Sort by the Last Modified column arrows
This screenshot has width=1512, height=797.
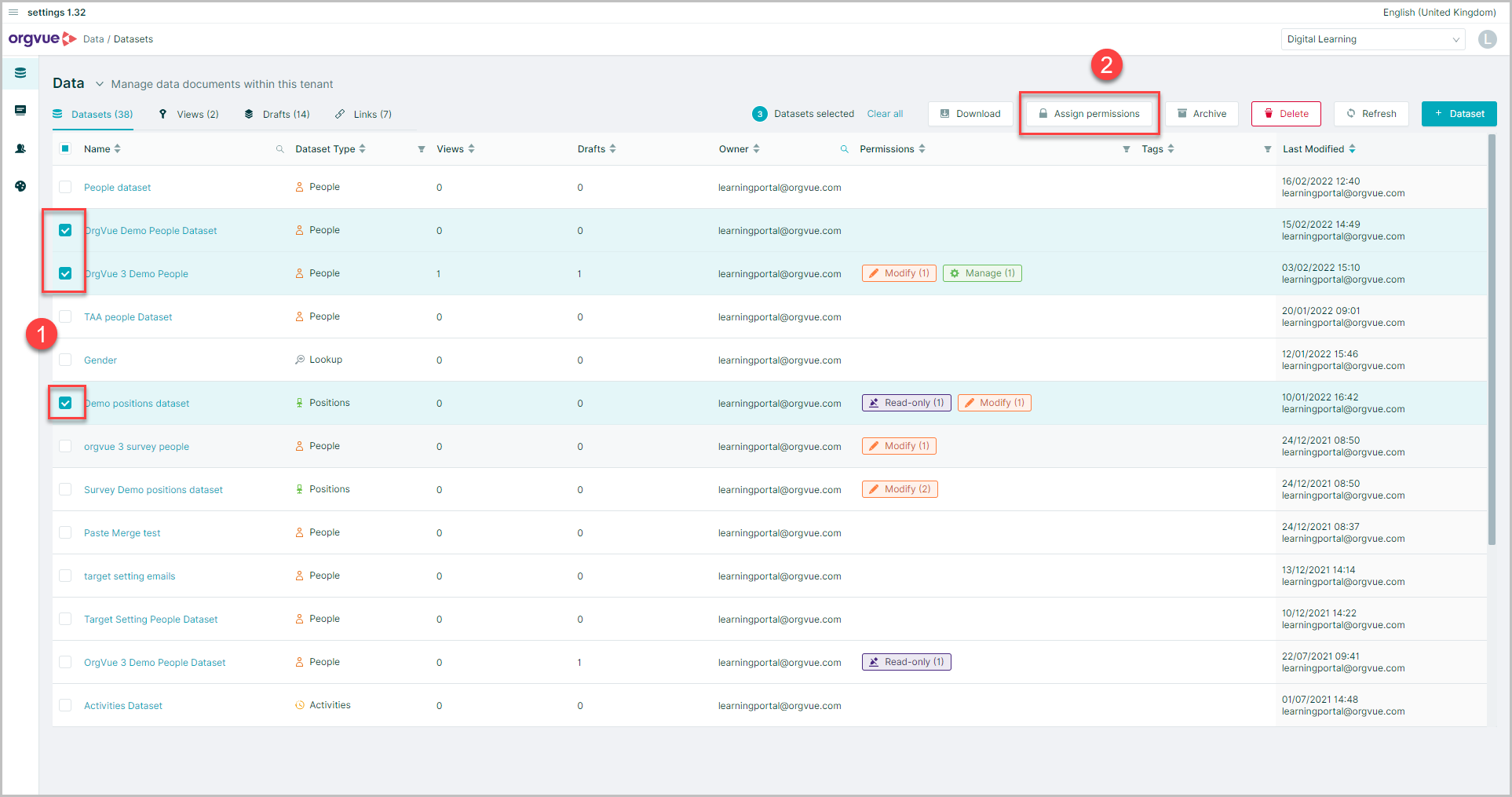point(1352,148)
